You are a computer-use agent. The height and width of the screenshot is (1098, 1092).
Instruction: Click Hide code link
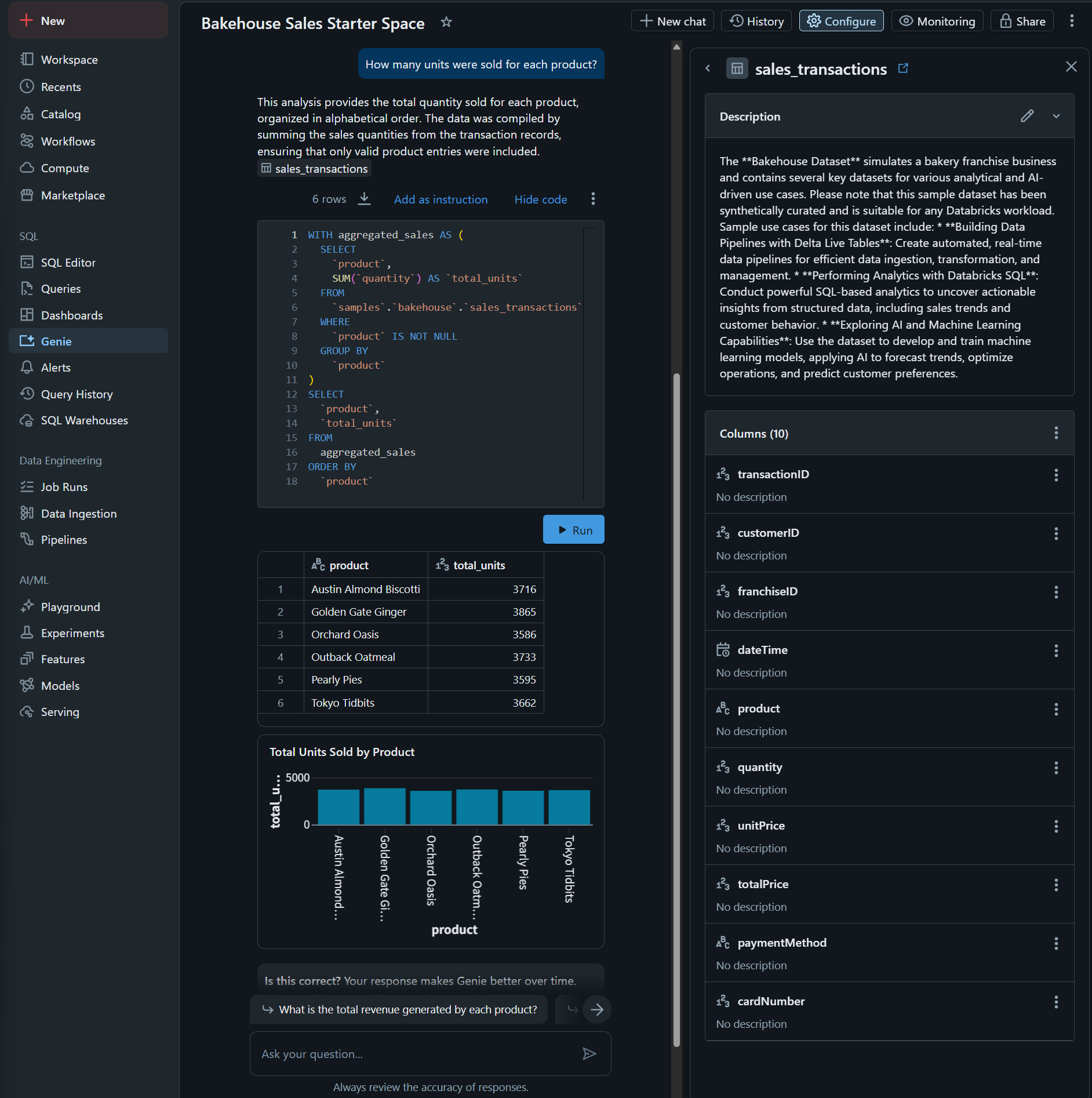point(541,199)
